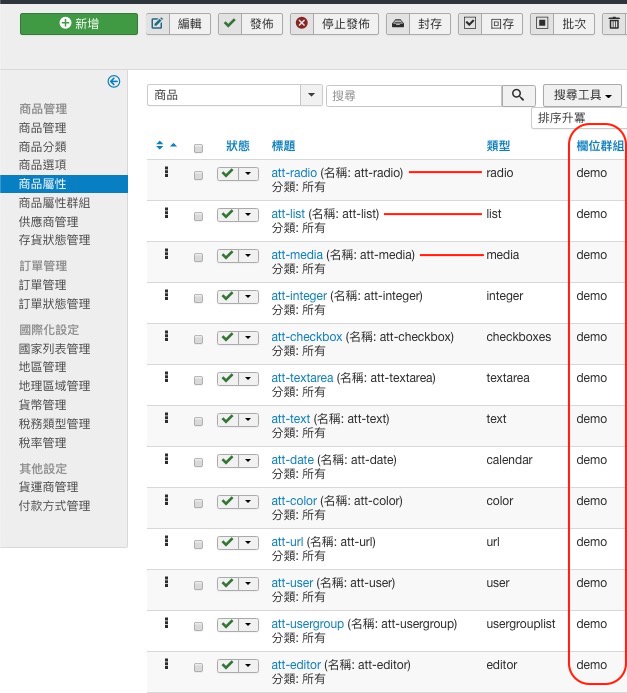Viewport: 627px width, 693px height.
Task: Click the magnifier search icon button
Action: point(517,95)
